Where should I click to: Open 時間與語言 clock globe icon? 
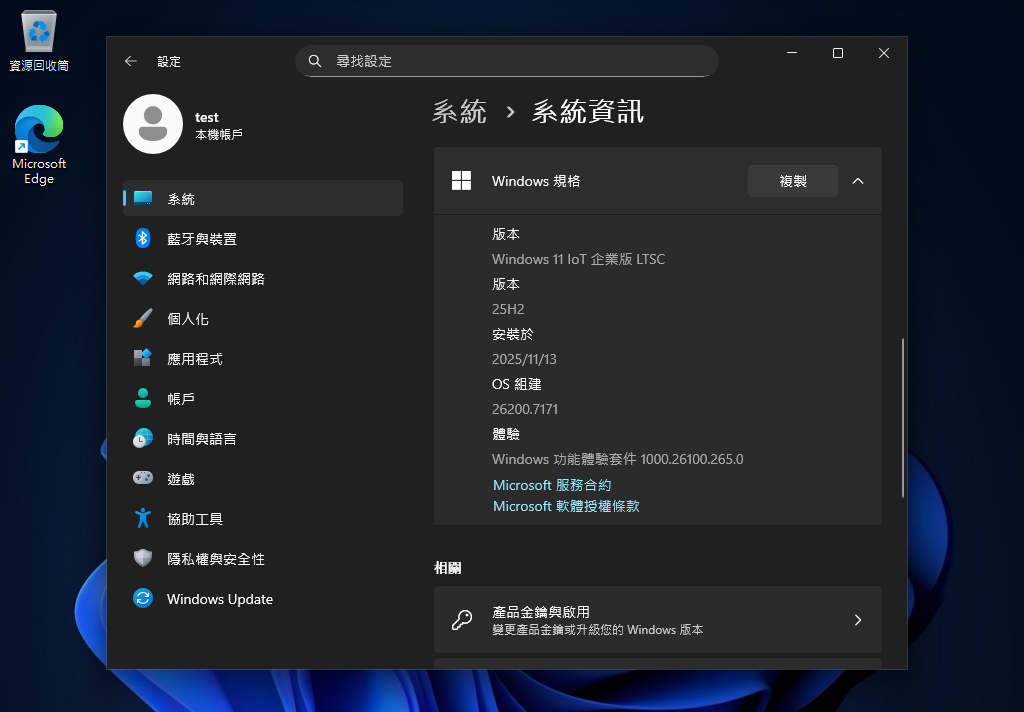point(143,439)
